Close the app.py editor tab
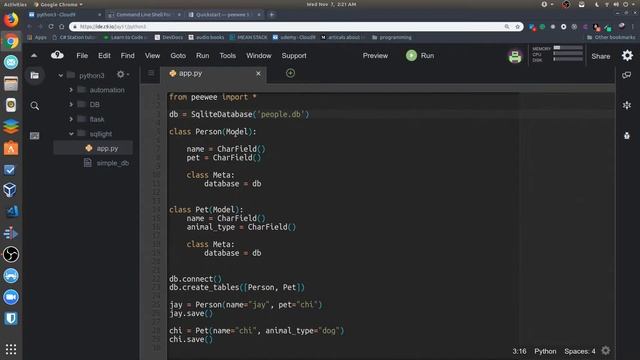The width and height of the screenshot is (640, 360). tap(258, 73)
